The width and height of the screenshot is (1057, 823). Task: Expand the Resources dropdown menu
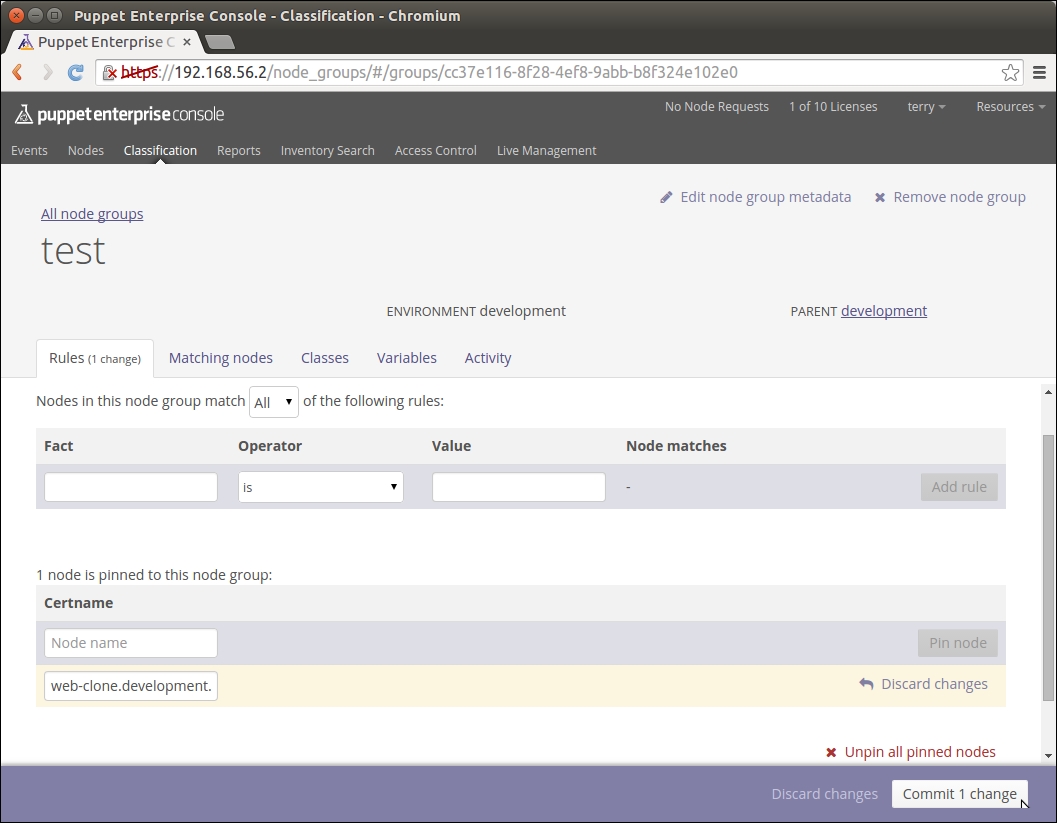click(x=1010, y=107)
